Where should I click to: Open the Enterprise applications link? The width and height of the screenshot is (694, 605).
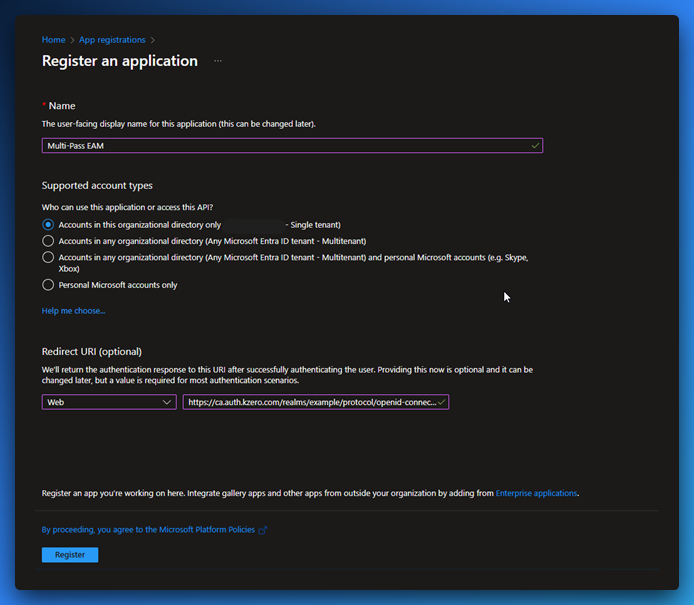point(536,493)
